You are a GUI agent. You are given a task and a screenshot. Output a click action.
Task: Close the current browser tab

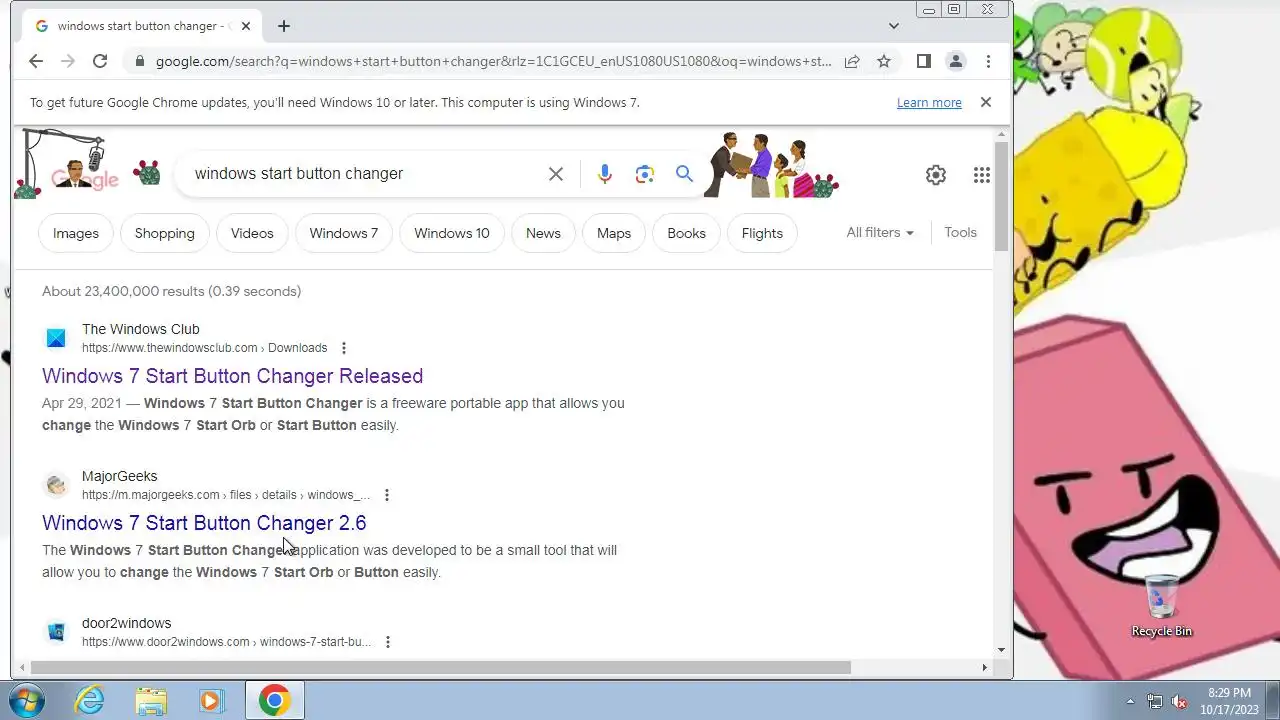[x=246, y=26]
